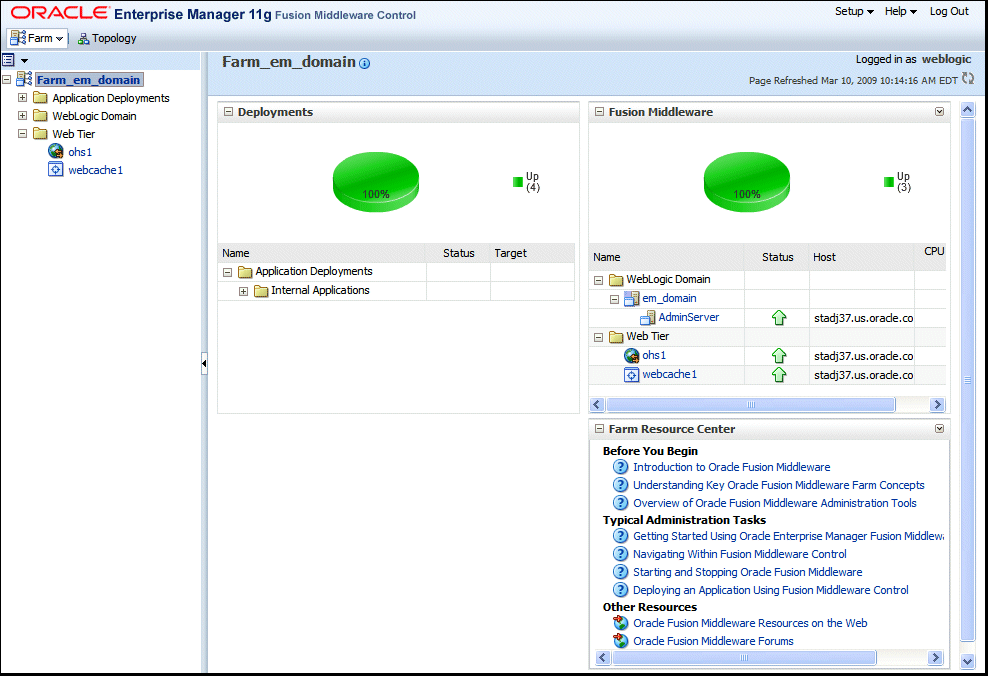This screenshot has height=676, width=988.
Task: Click the WebLogic Domain folder icon in tree
Action: [x=40, y=115]
